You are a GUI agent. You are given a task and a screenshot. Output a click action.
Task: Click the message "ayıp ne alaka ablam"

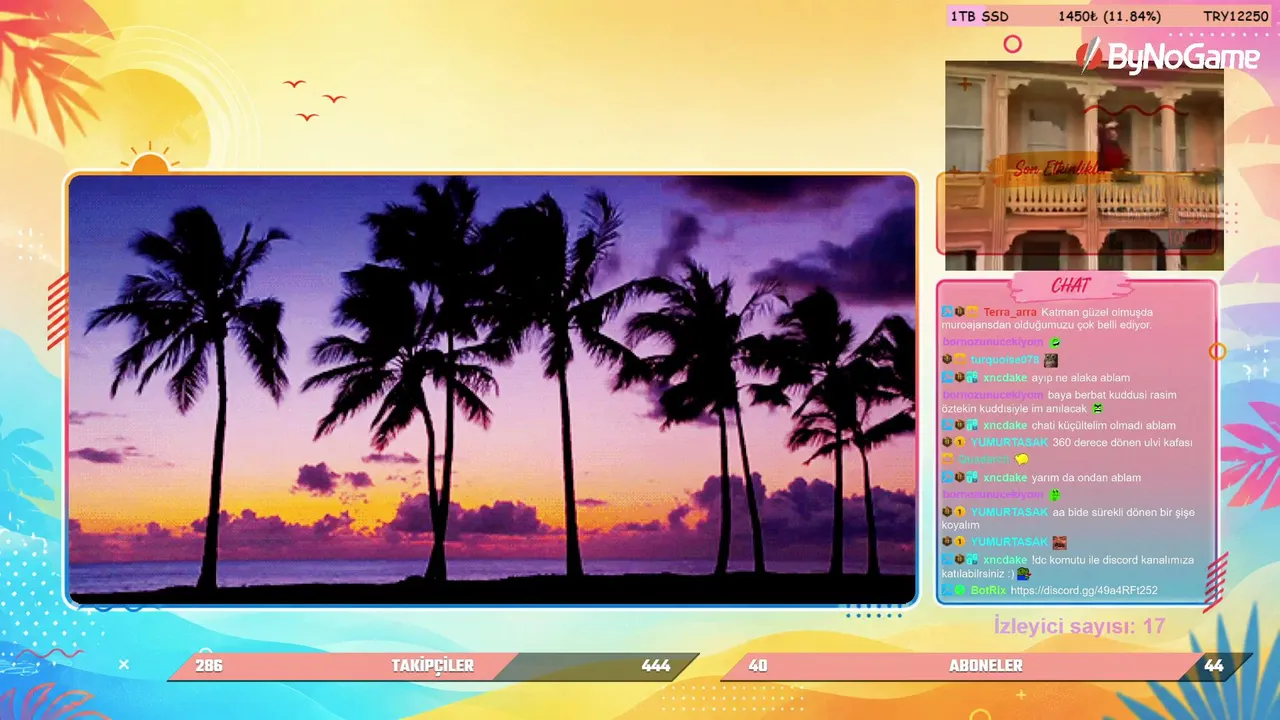[x=1081, y=378]
